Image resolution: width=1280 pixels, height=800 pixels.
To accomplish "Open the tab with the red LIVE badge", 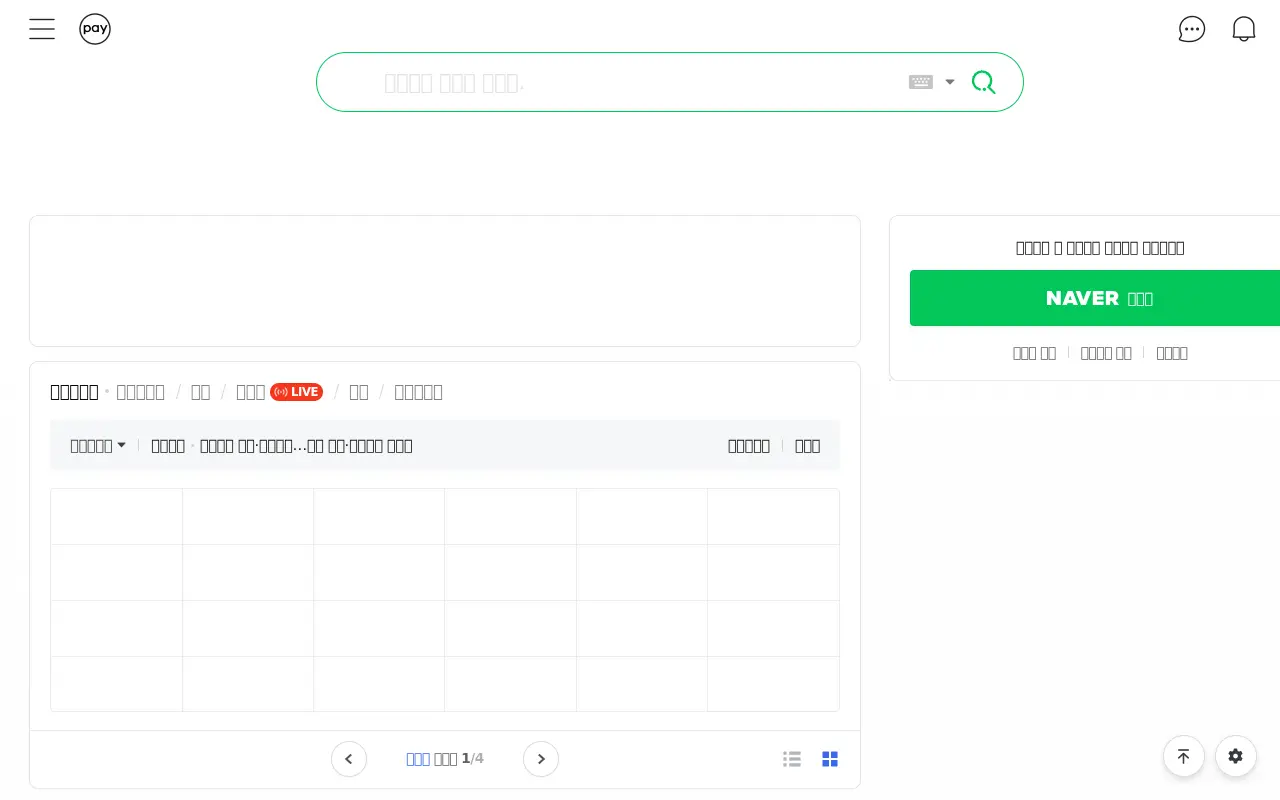I will [279, 392].
